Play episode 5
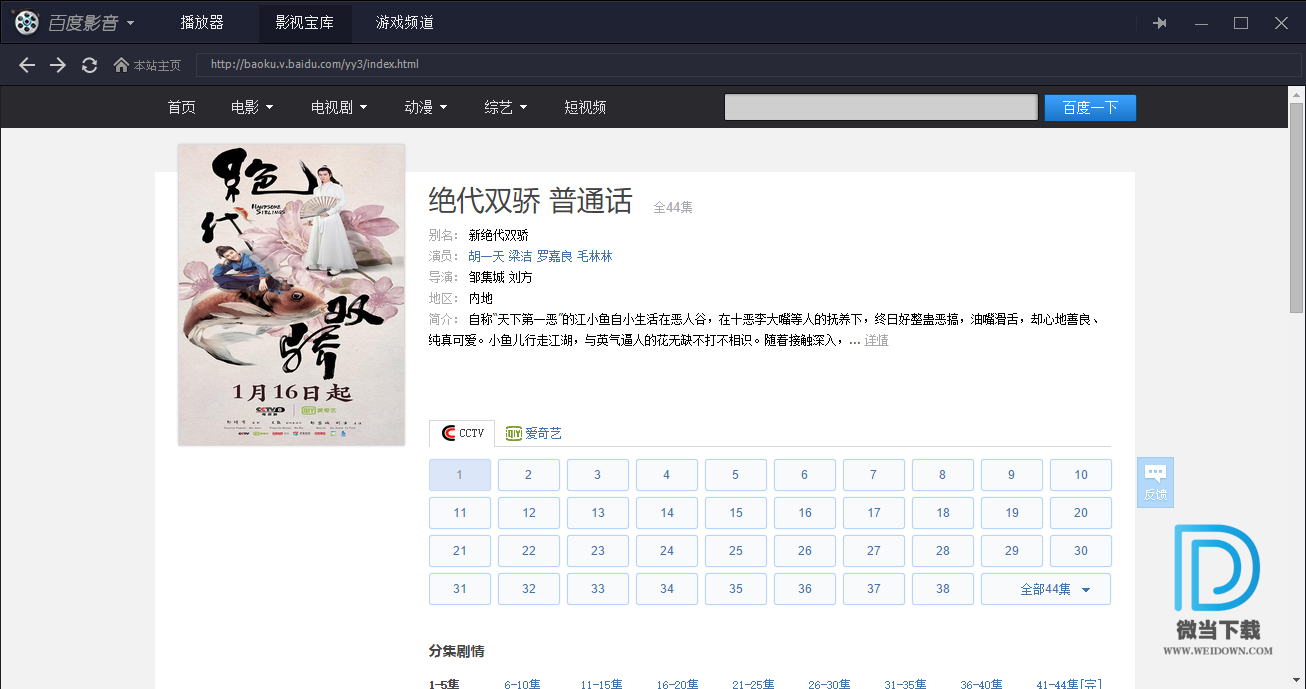Image resolution: width=1306 pixels, height=689 pixels. 736,475
